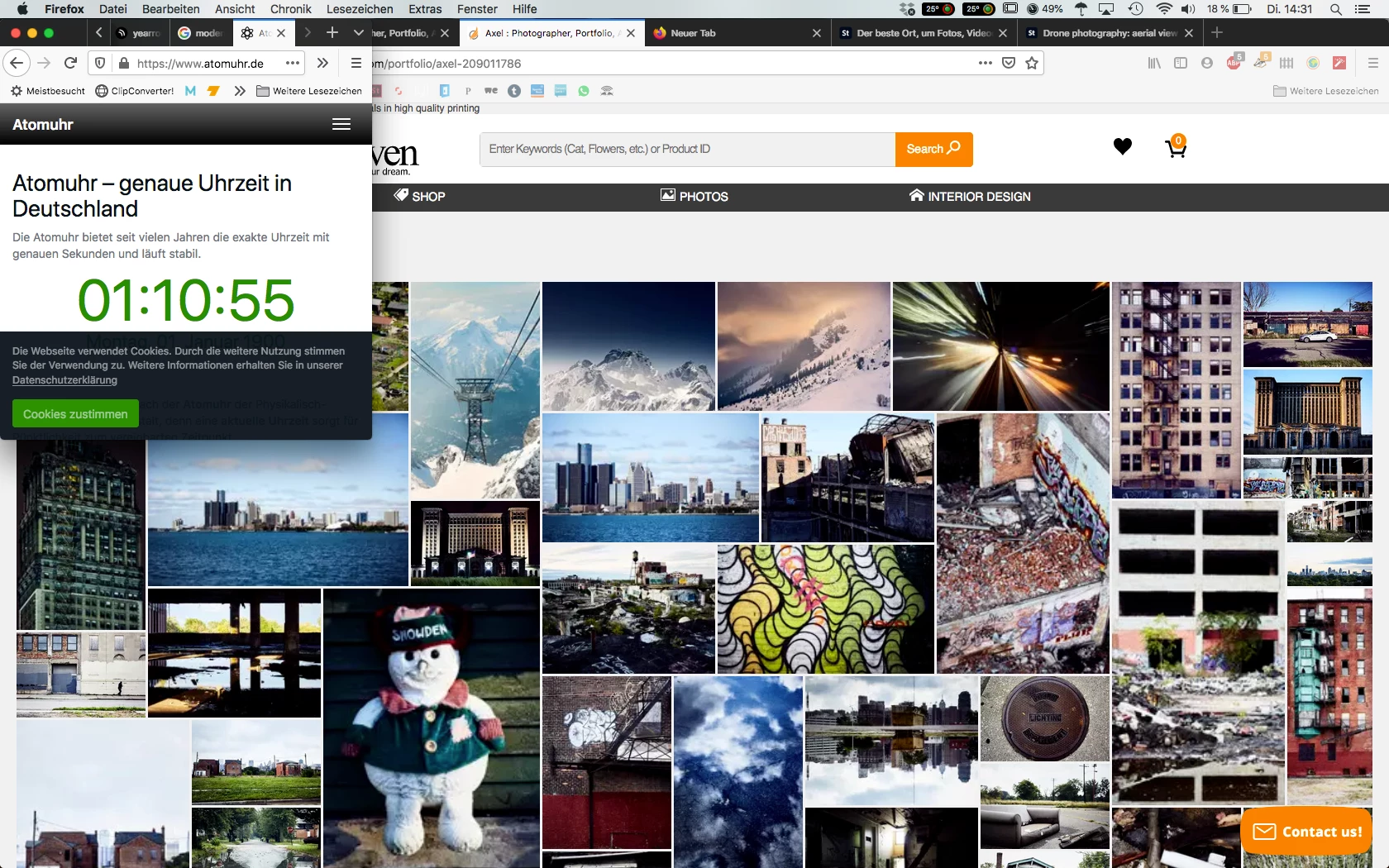Open the Adblock Plus extension

point(1234,62)
